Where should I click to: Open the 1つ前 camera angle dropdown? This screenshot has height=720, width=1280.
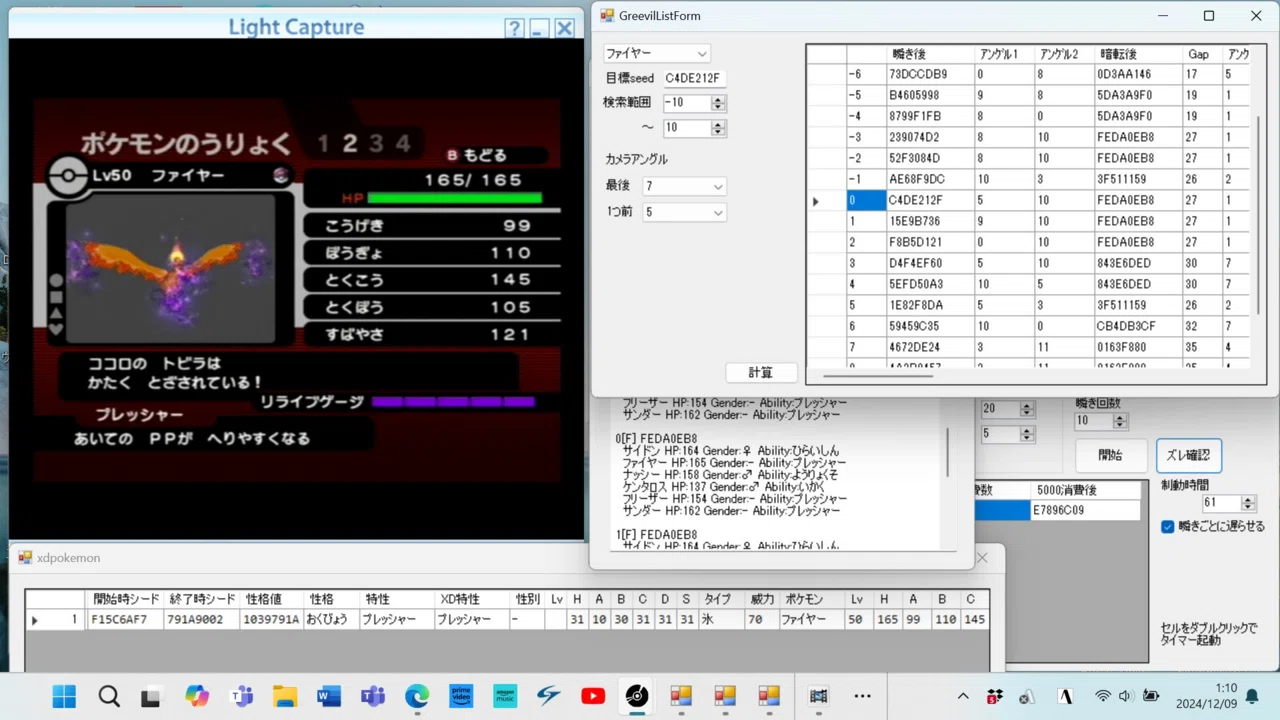(685, 212)
